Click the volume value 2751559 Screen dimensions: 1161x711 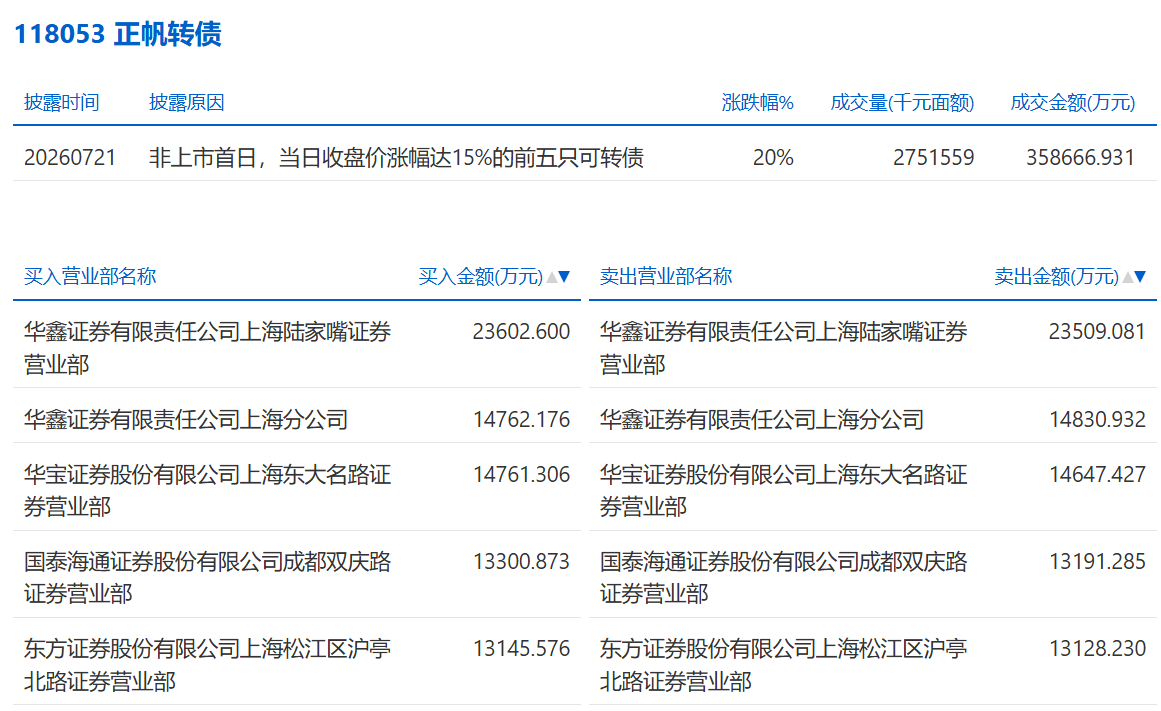click(x=933, y=157)
